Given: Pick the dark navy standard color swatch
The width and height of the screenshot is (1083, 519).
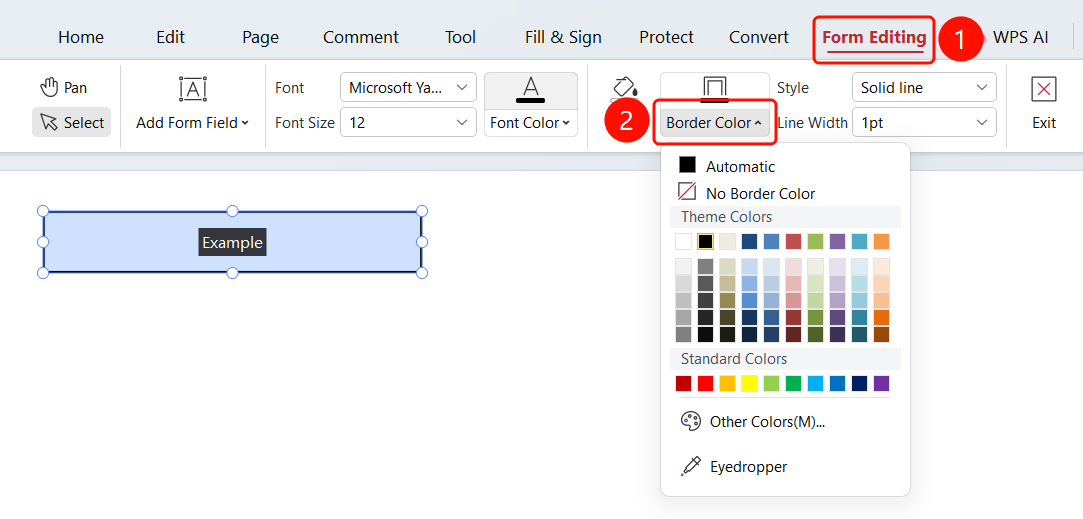Looking at the screenshot, I should click(859, 384).
